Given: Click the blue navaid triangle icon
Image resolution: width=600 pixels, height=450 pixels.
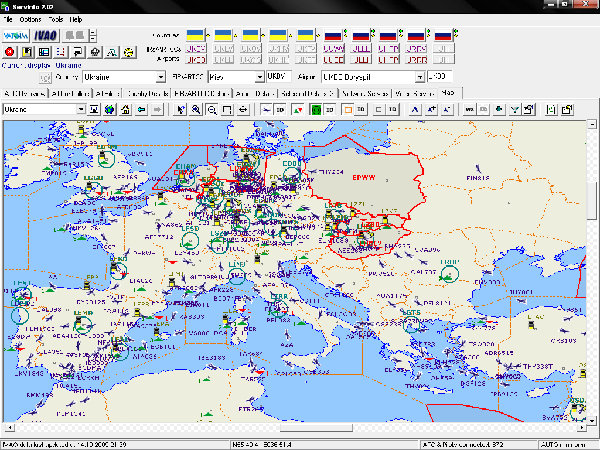Looking at the screenshot, I should pyautogui.click(x=415, y=109).
